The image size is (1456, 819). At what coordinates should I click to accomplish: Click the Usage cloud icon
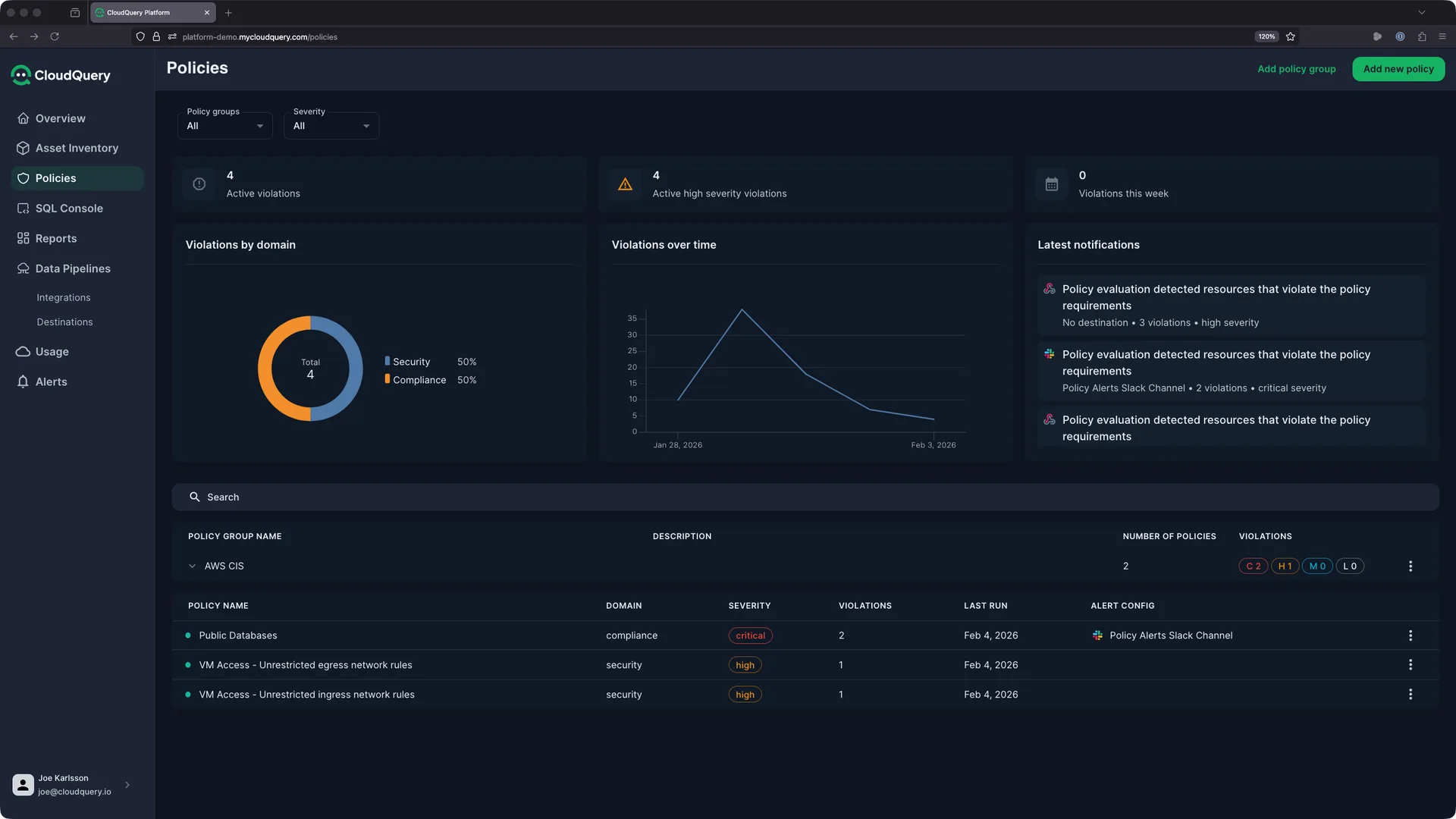(24, 352)
